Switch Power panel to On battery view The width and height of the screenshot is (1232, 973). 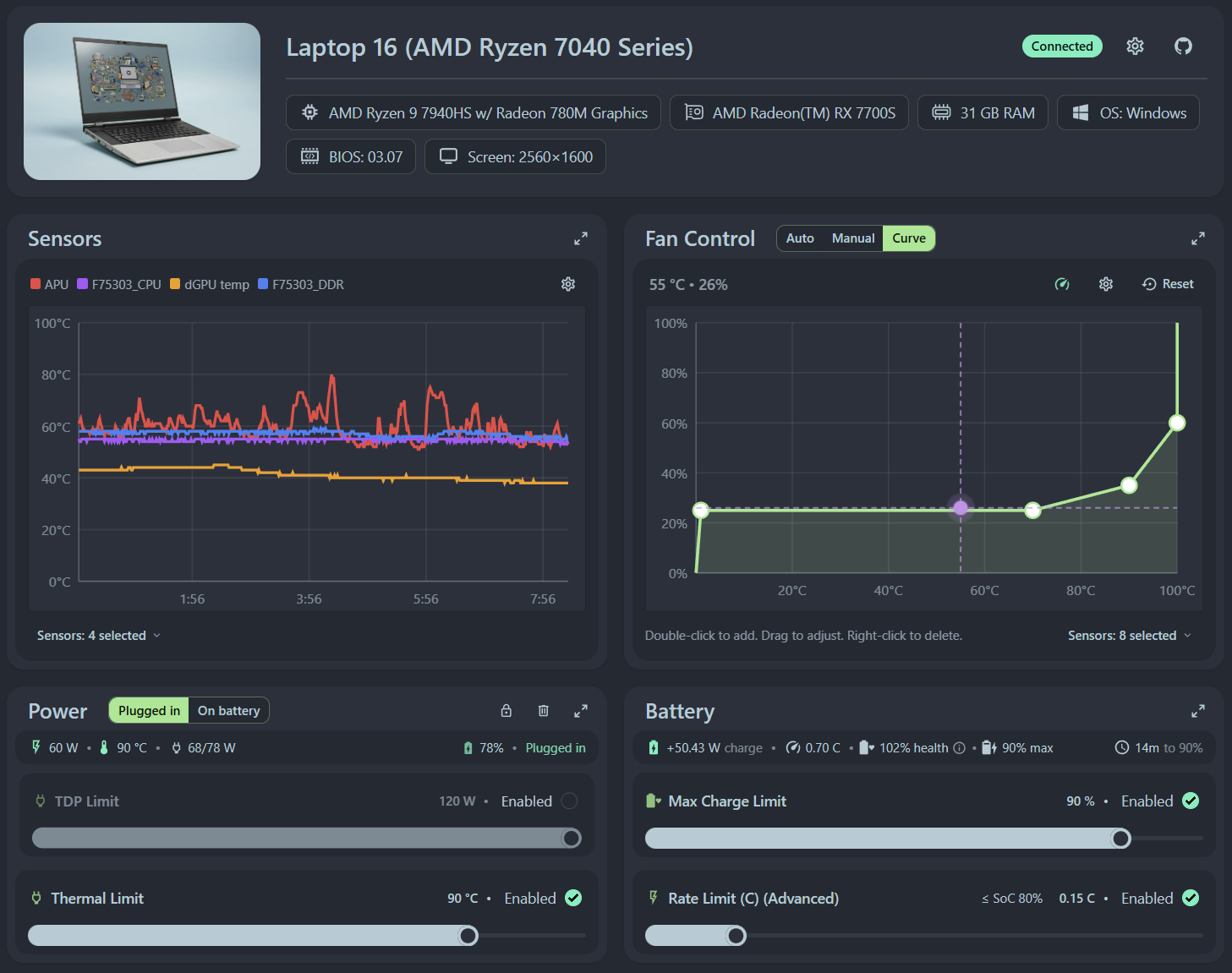click(x=228, y=710)
